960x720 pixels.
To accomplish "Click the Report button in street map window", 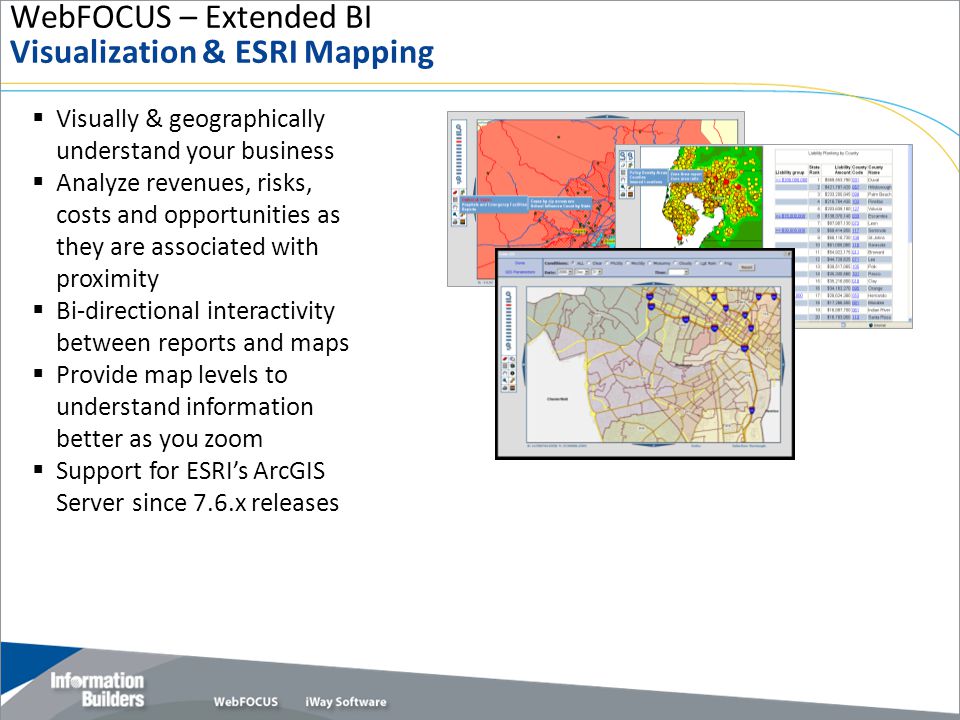I will coord(746,268).
